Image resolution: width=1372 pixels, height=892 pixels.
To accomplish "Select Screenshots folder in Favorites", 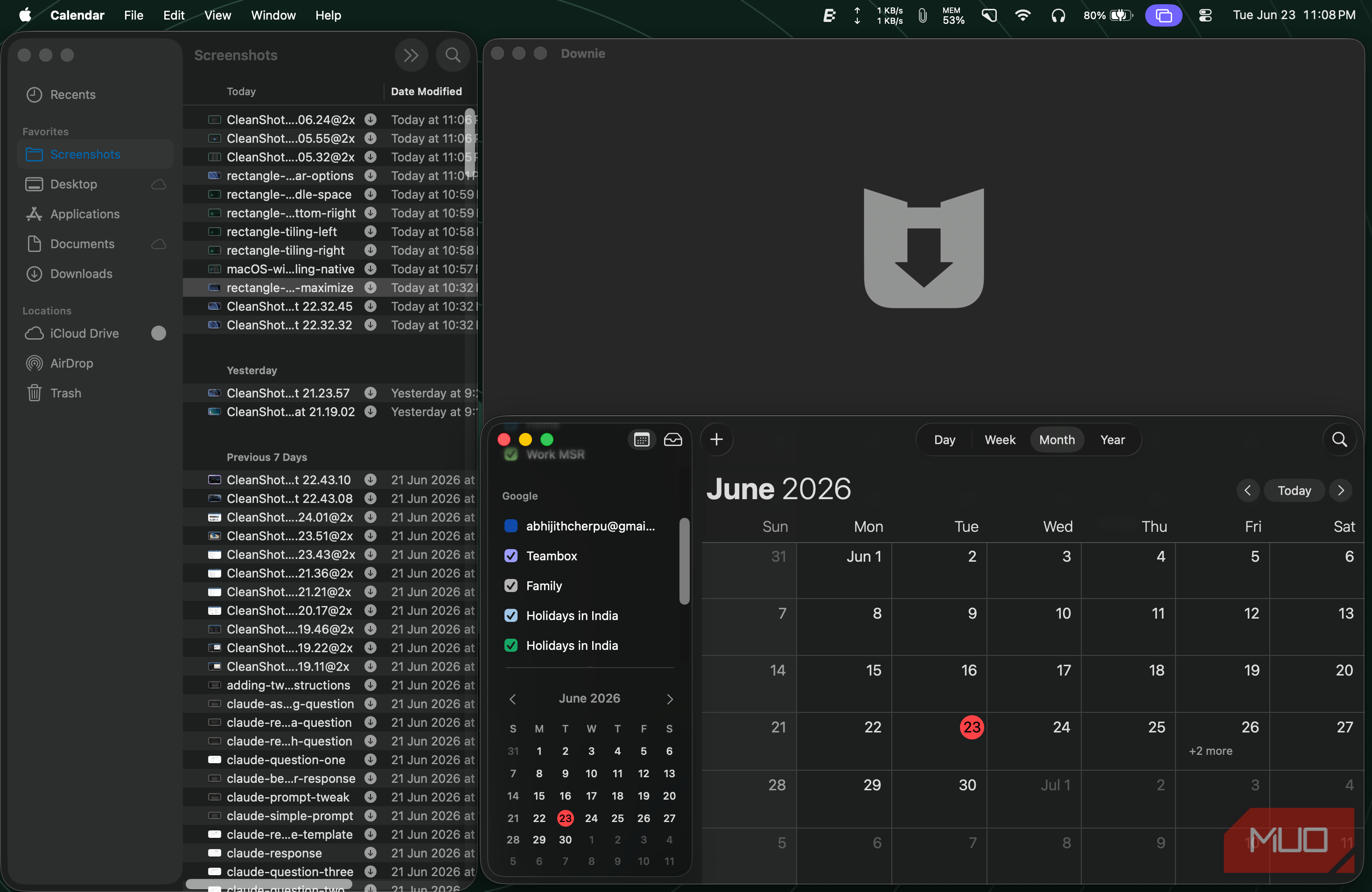I will (95, 154).
